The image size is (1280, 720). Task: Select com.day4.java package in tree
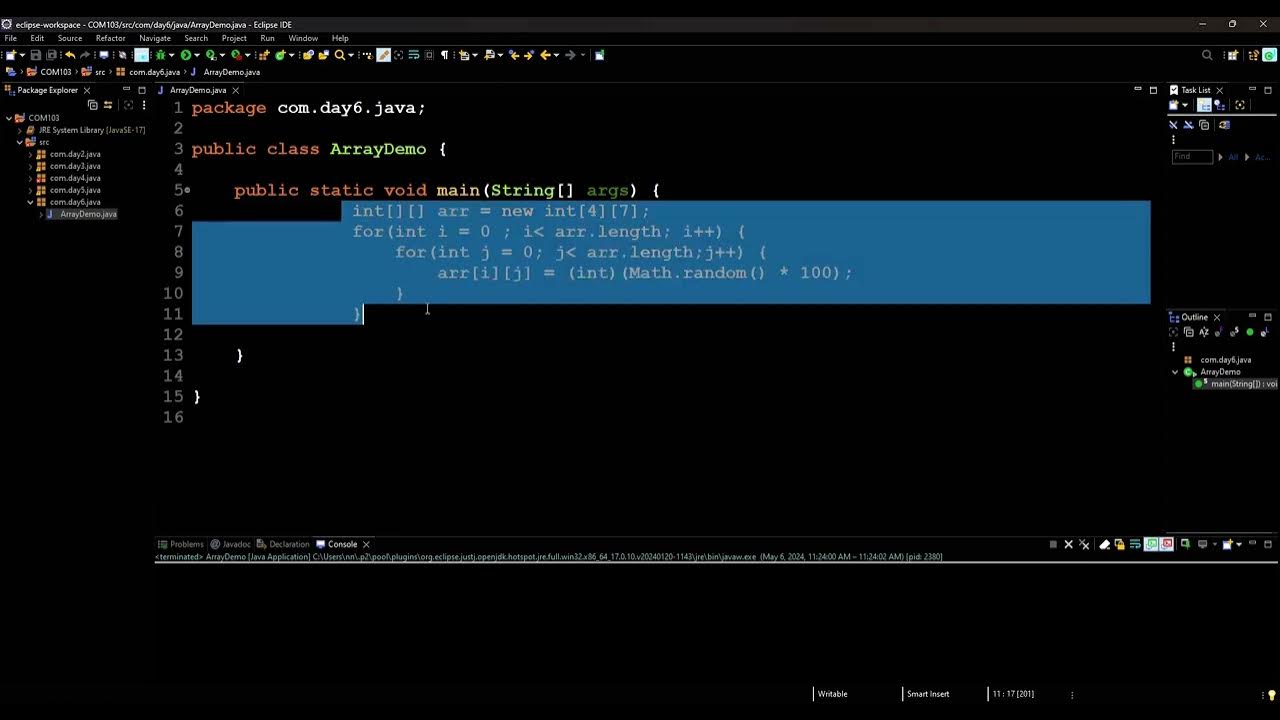(x=75, y=178)
